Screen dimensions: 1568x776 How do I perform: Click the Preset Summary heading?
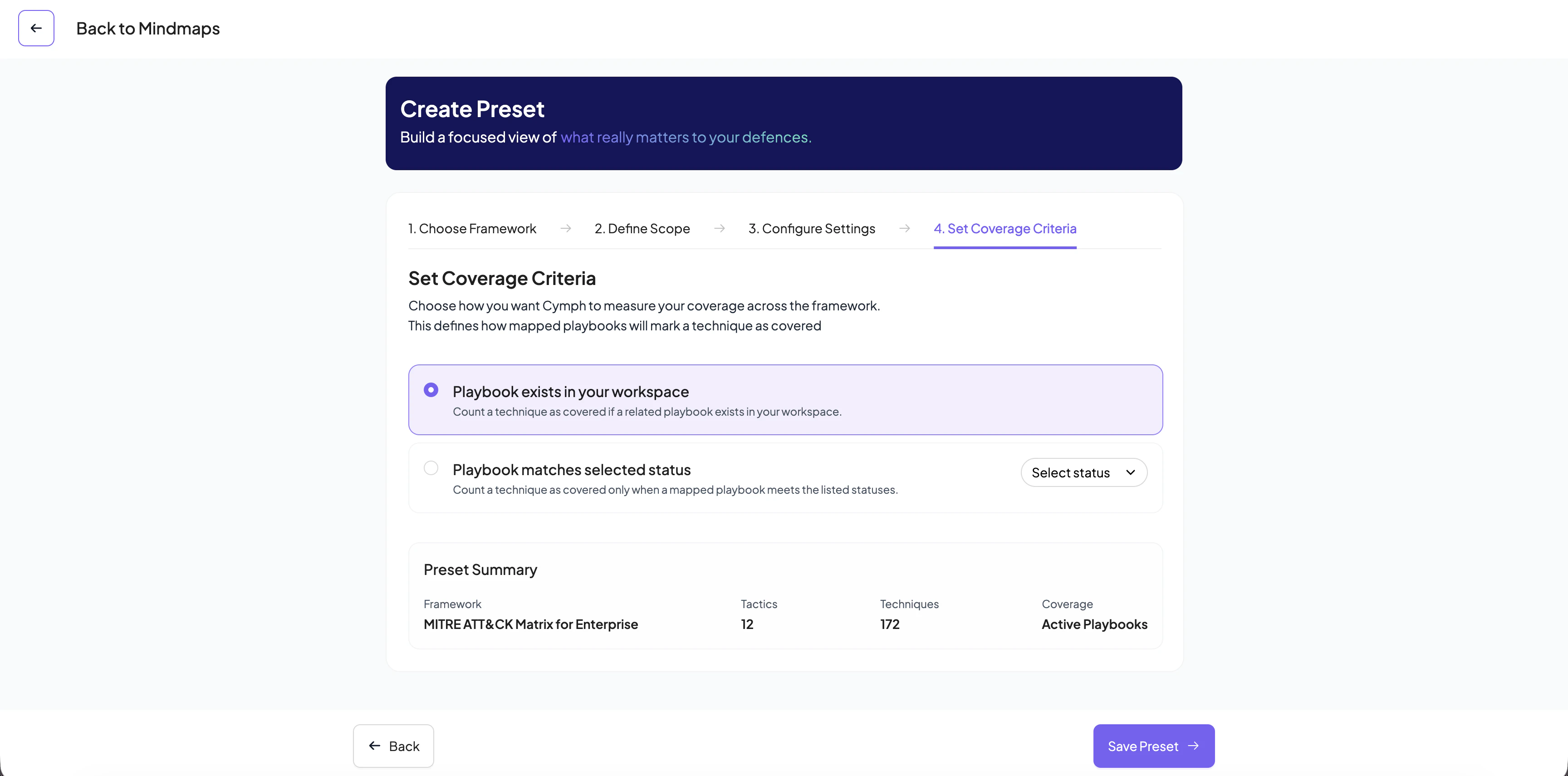click(480, 569)
